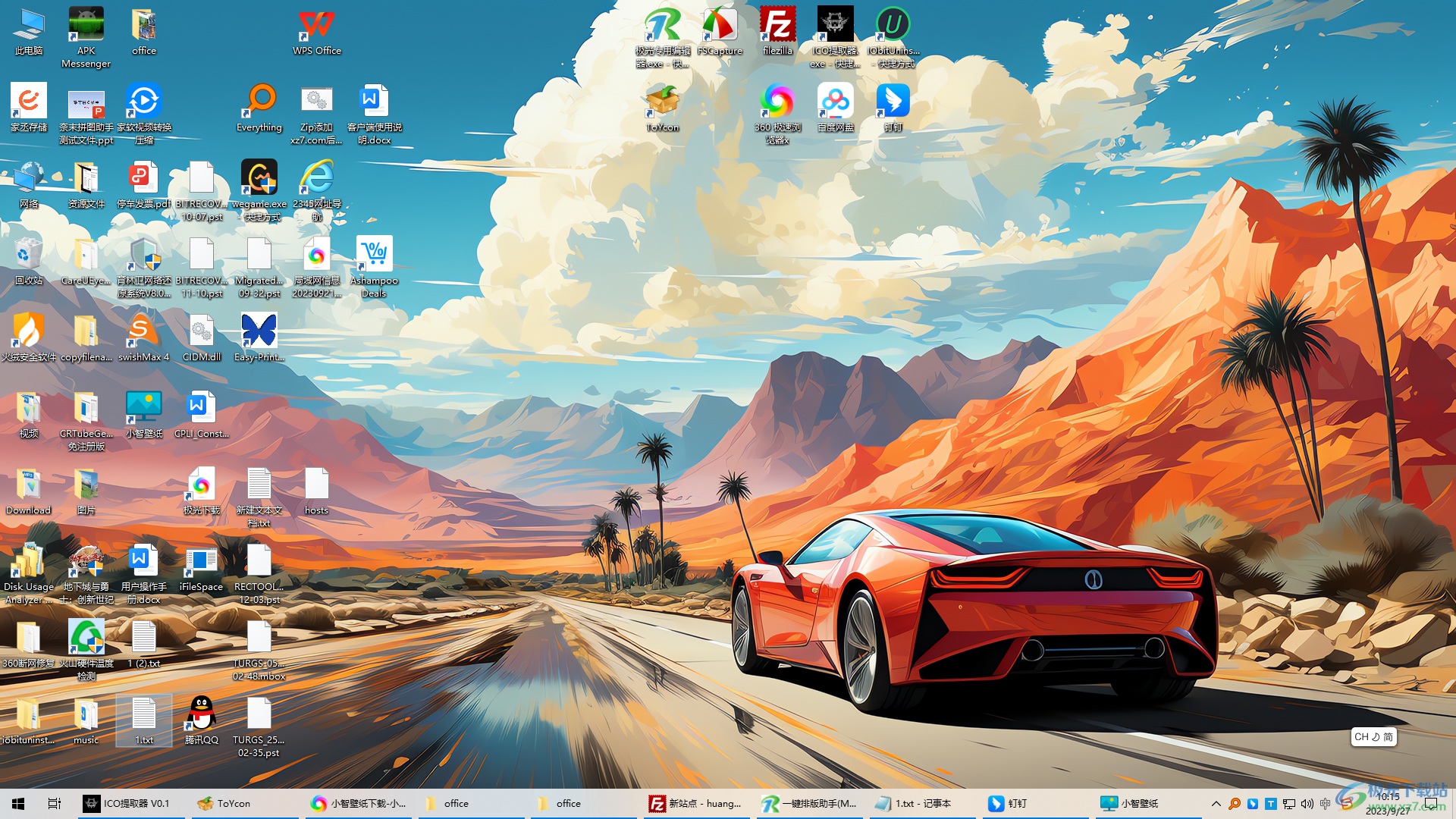
Task: Select the ToYcon desktop icon
Action: (x=662, y=107)
